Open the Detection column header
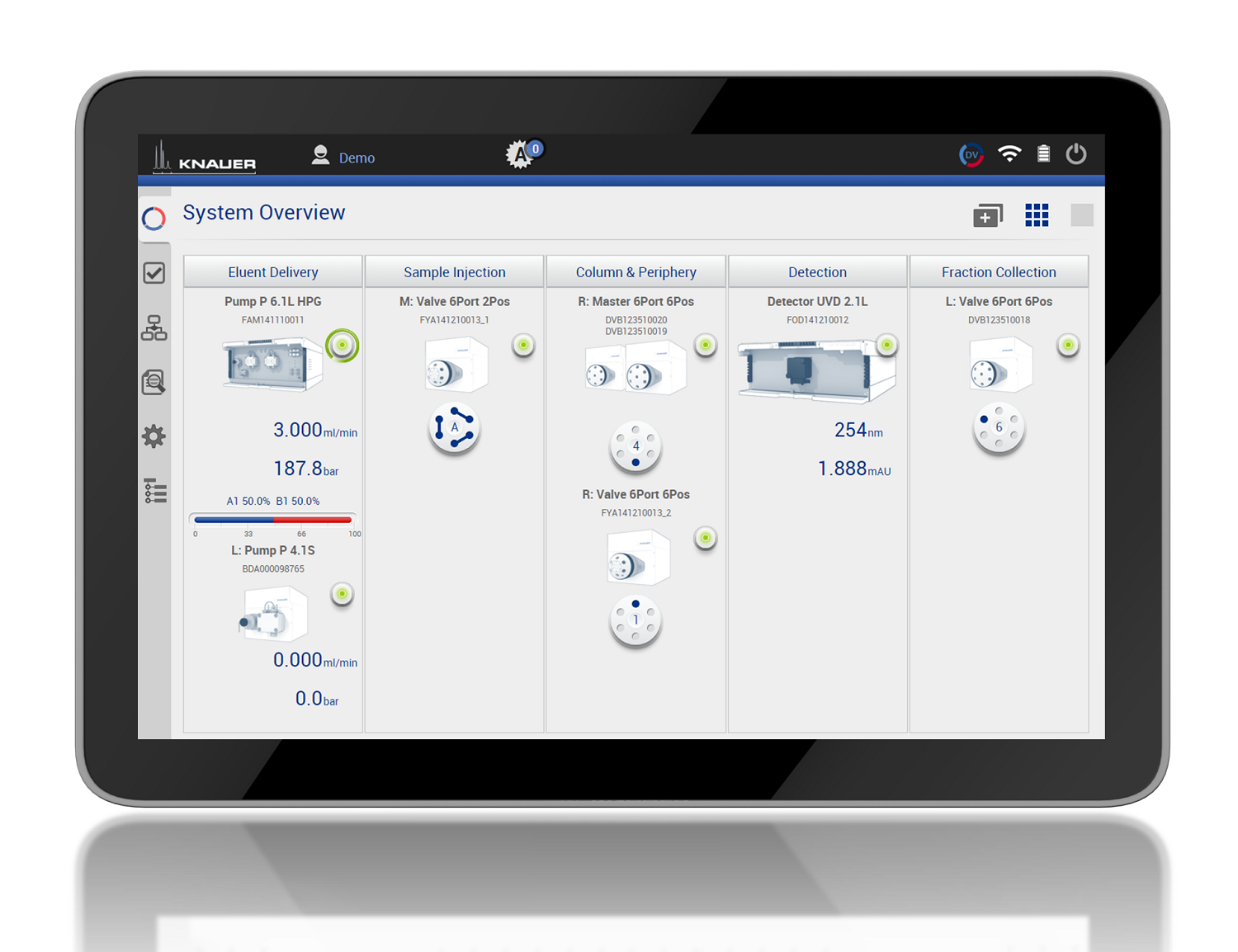 point(817,271)
